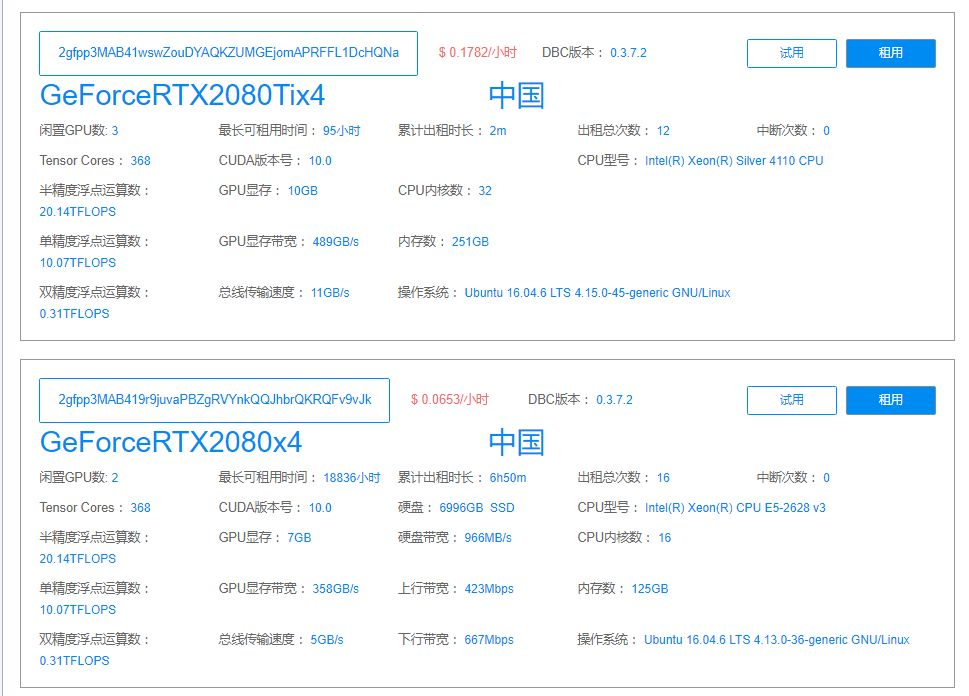Screen dimensions: 969x696
Task: Click 出租总次数 12 value
Action: (663, 130)
